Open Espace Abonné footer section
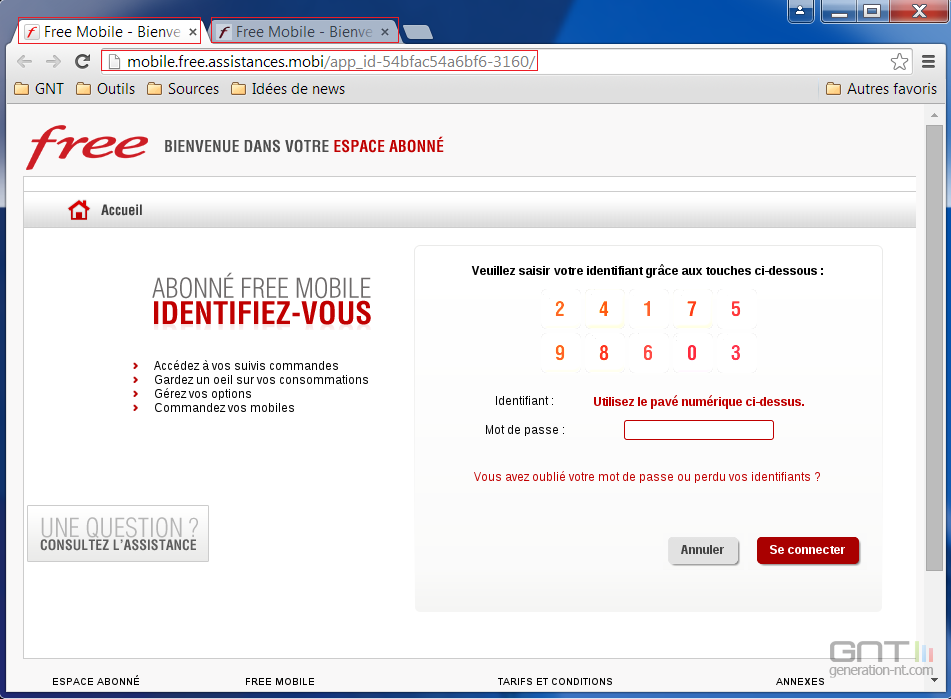The image size is (951, 699). coord(96,681)
